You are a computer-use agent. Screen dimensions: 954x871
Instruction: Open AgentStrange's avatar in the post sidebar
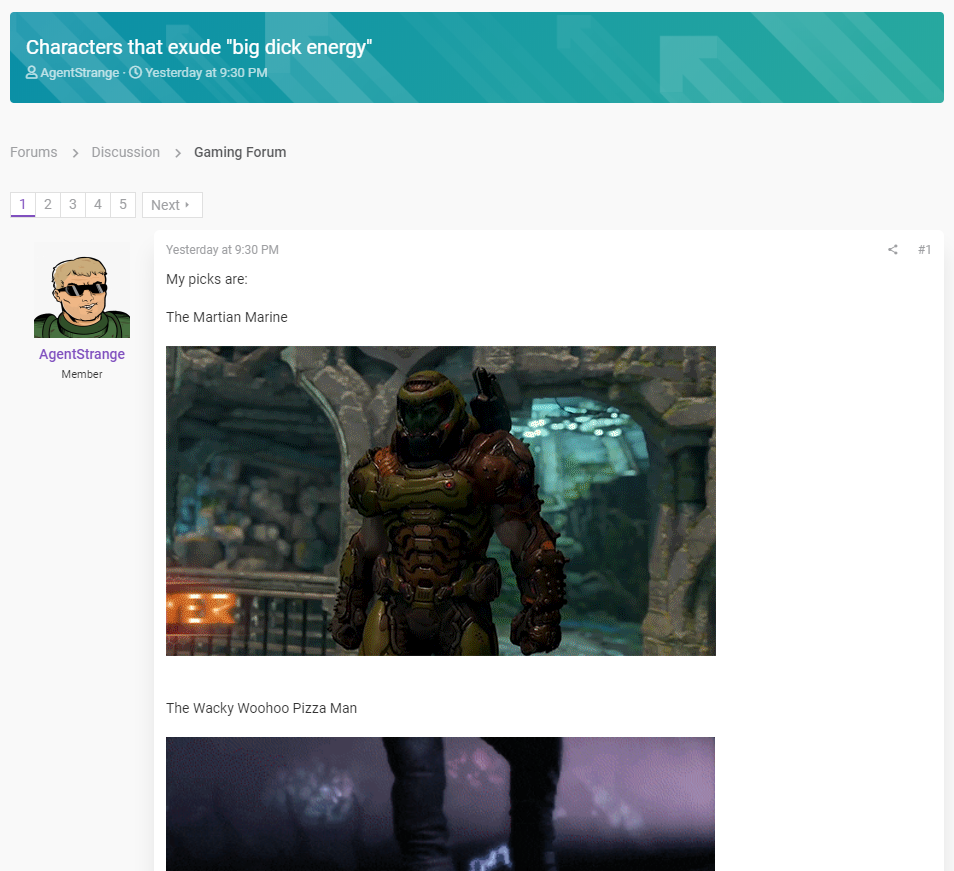coord(82,290)
